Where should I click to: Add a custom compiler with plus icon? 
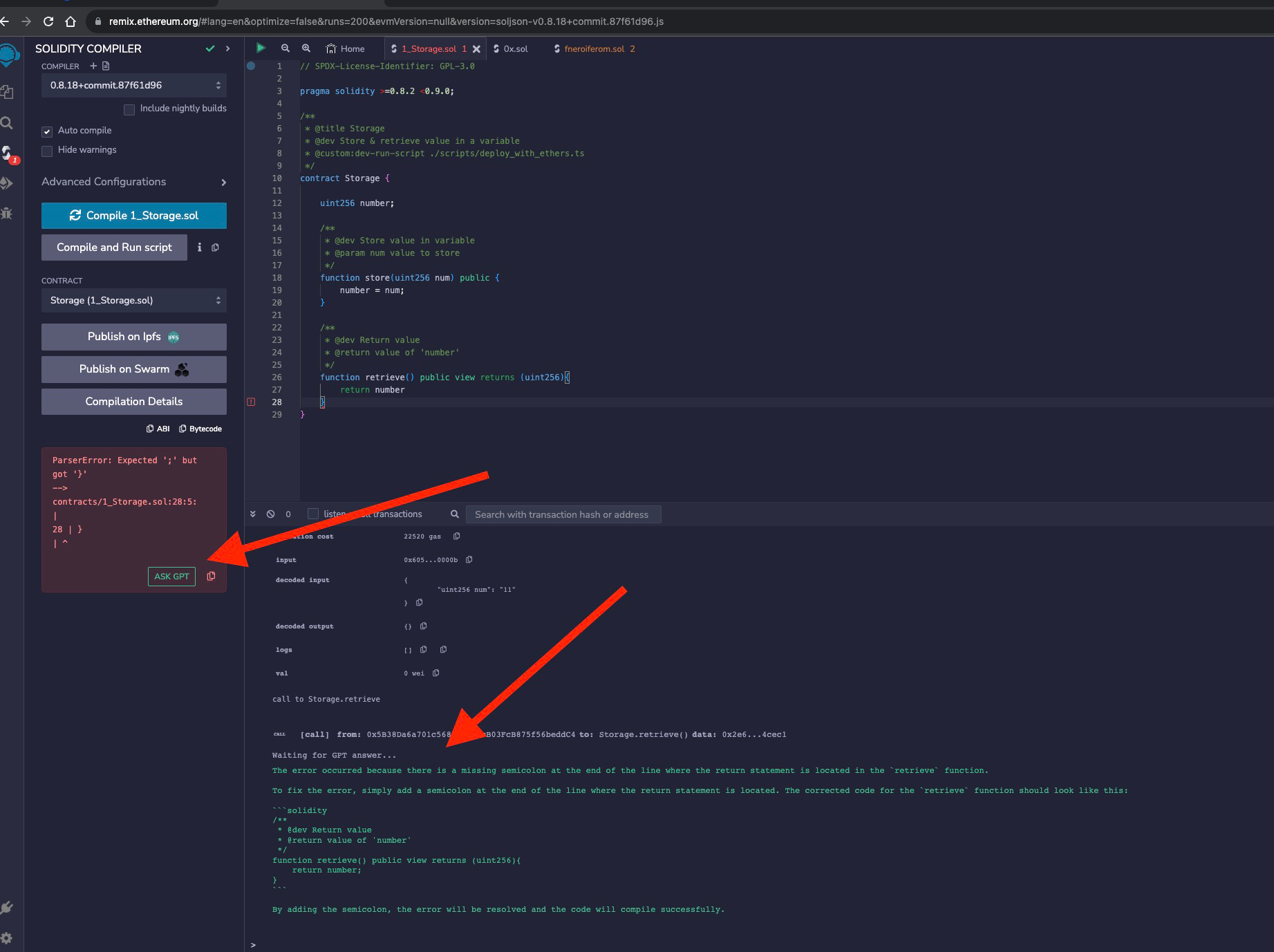[93, 66]
